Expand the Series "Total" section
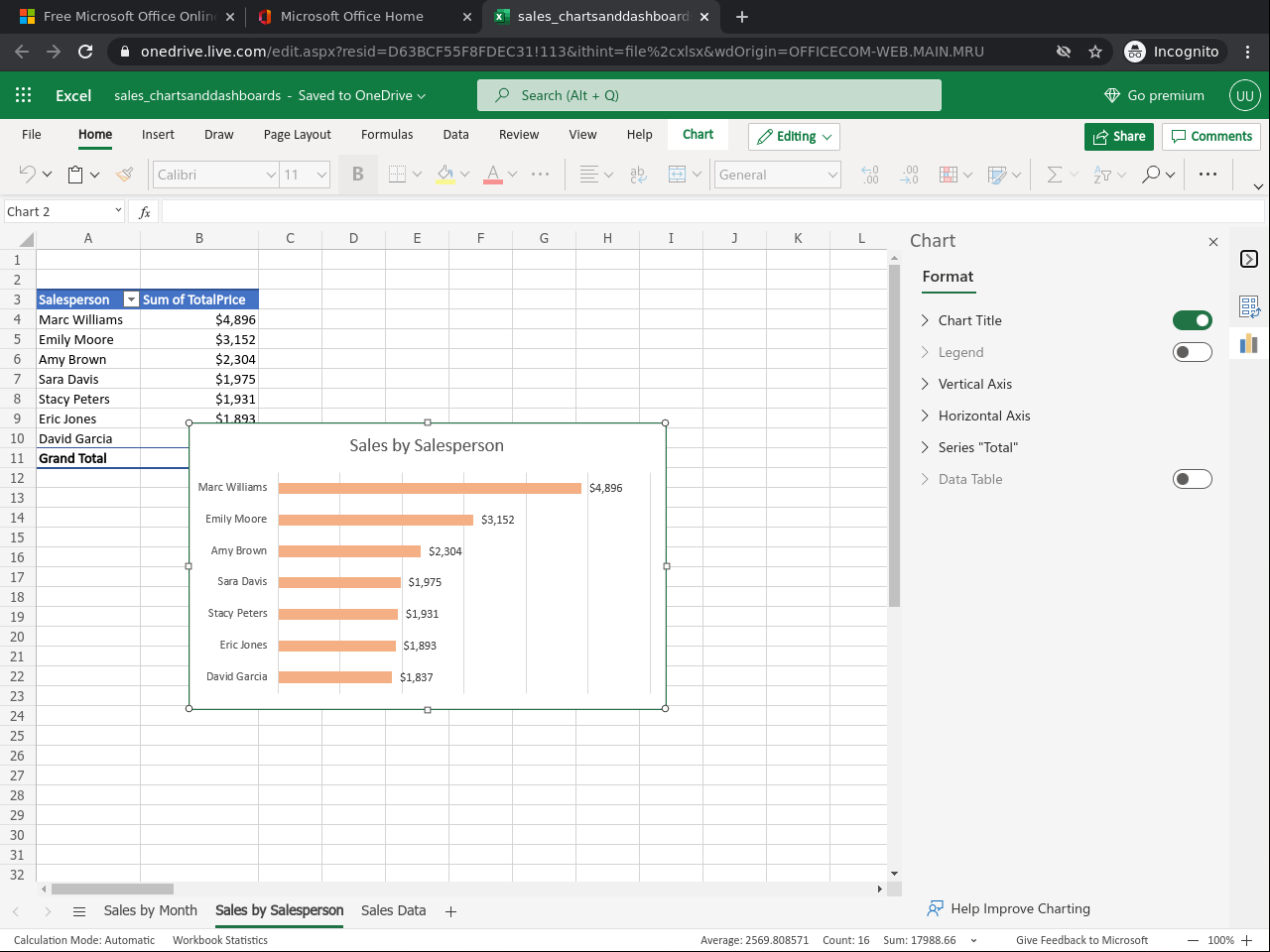Viewport: 1270px width, 952px height. 977,447
